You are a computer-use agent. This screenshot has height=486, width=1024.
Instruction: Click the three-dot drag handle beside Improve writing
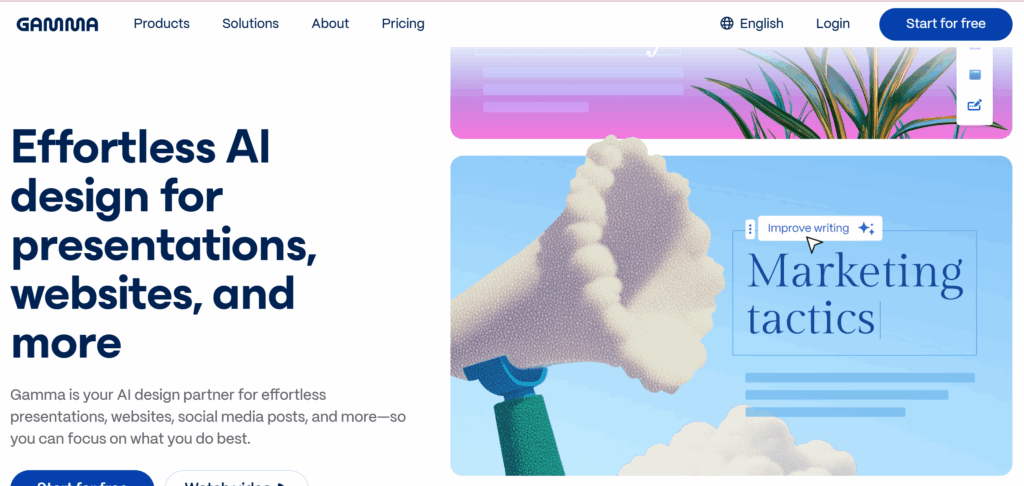[750, 229]
